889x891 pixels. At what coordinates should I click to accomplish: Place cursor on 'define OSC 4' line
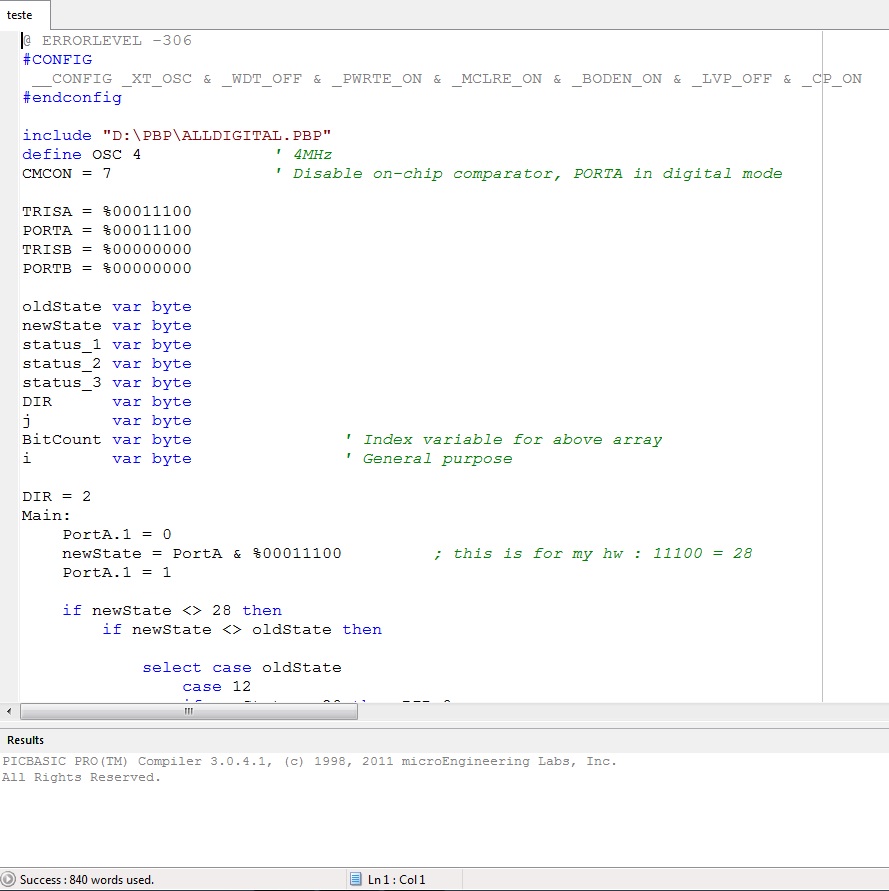click(x=81, y=154)
